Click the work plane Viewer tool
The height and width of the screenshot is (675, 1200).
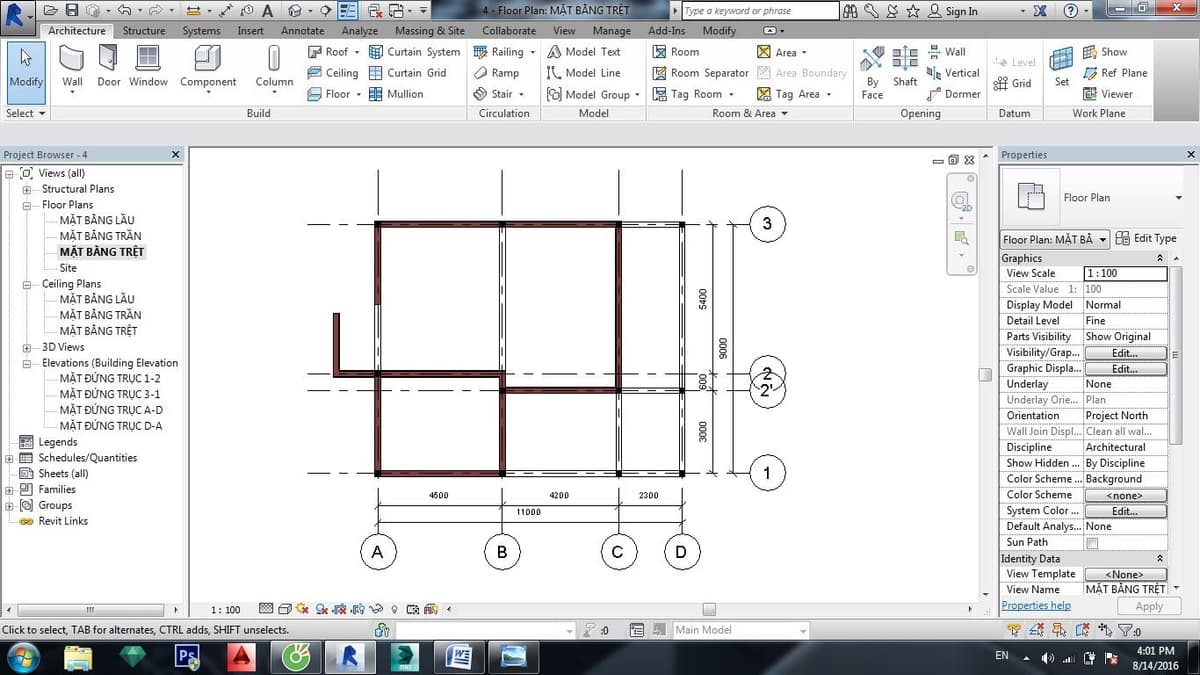point(1108,94)
